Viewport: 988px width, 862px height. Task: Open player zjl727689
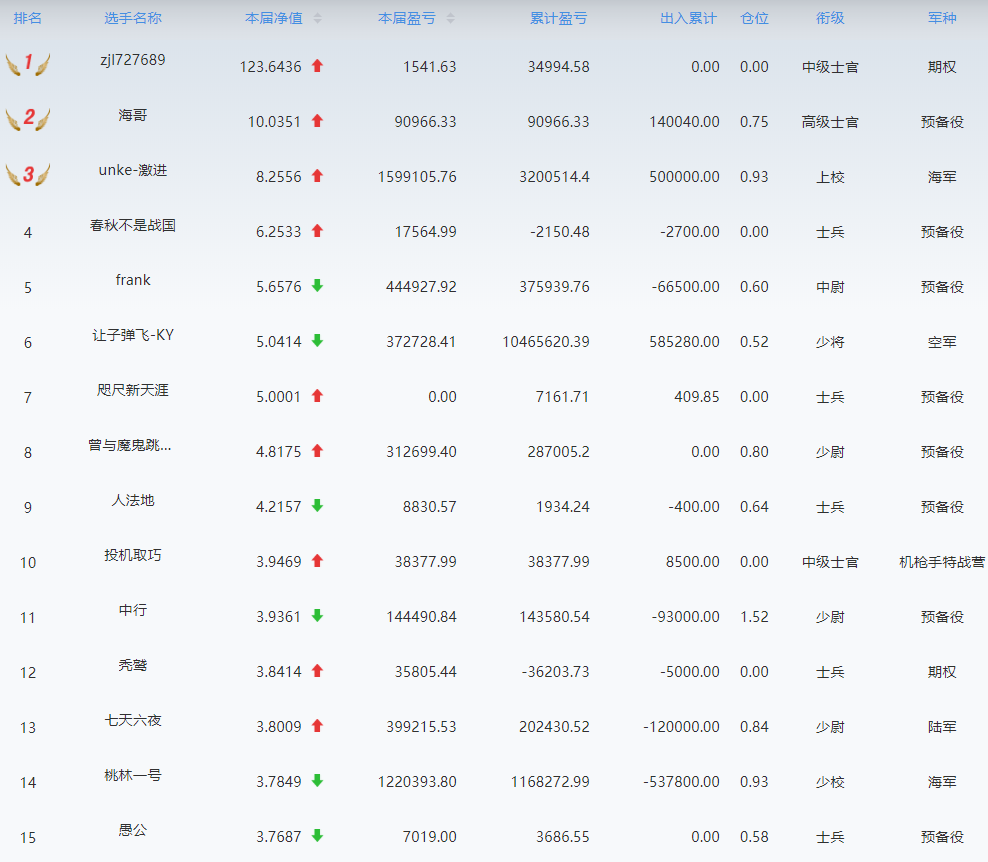(133, 60)
